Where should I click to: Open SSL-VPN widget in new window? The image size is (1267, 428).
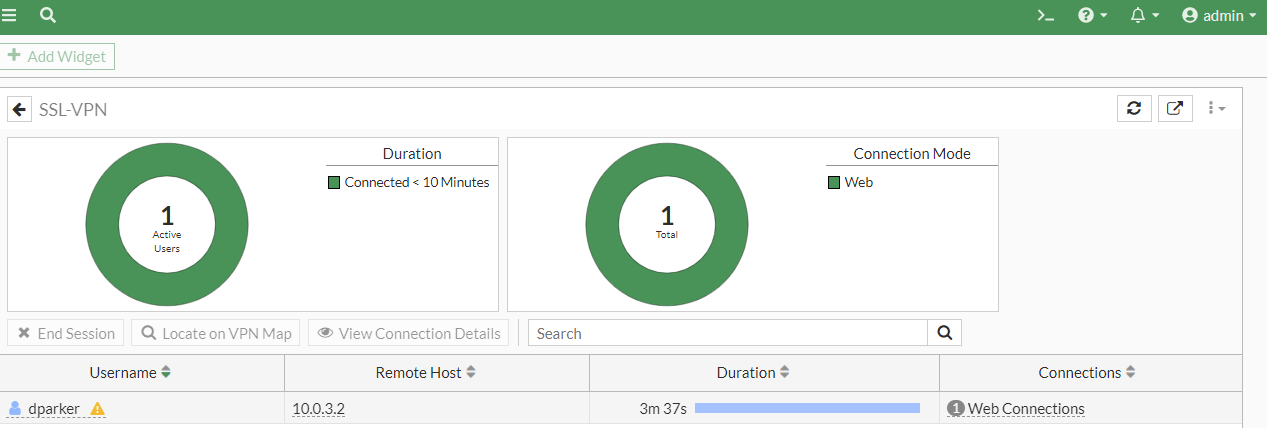[x=1175, y=108]
